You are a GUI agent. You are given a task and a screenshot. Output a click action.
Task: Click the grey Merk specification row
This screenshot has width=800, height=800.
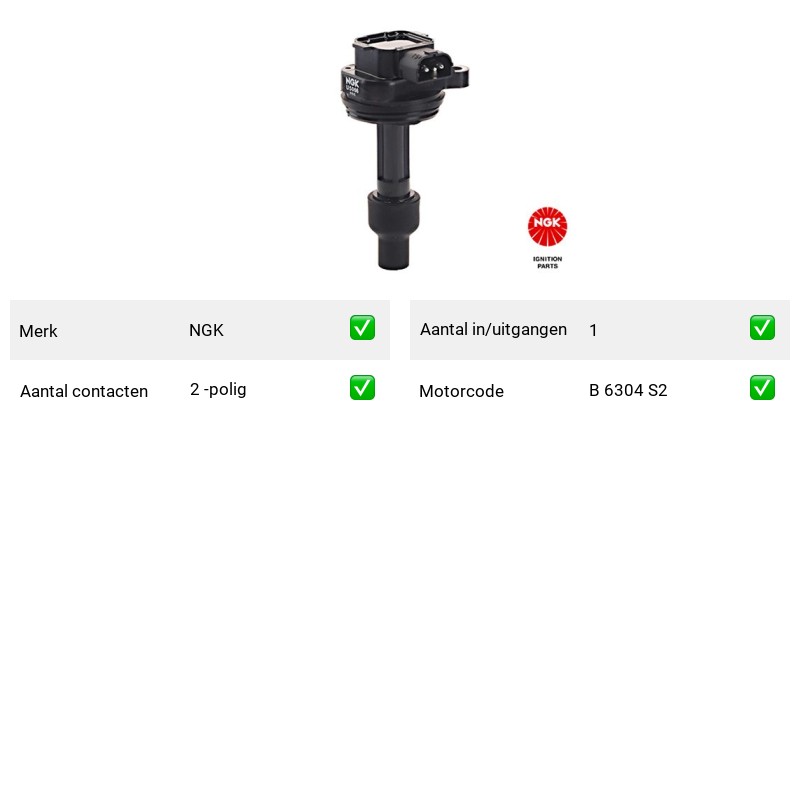pyautogui.click(x=200, y=330)
